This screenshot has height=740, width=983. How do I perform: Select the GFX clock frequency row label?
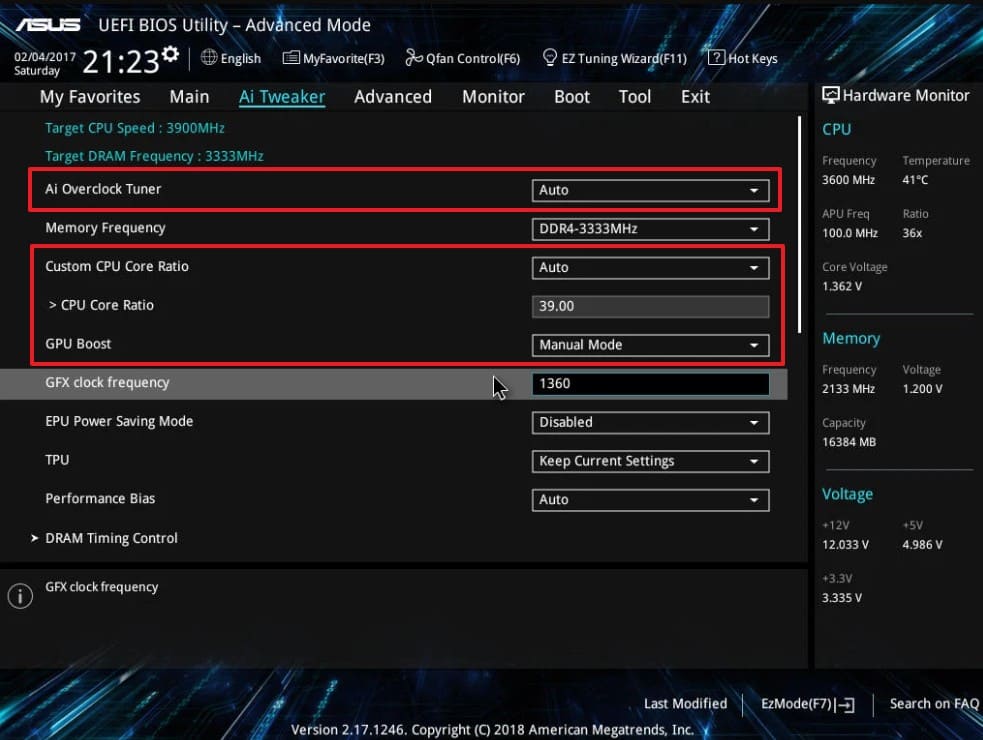[x=107, y=383]
